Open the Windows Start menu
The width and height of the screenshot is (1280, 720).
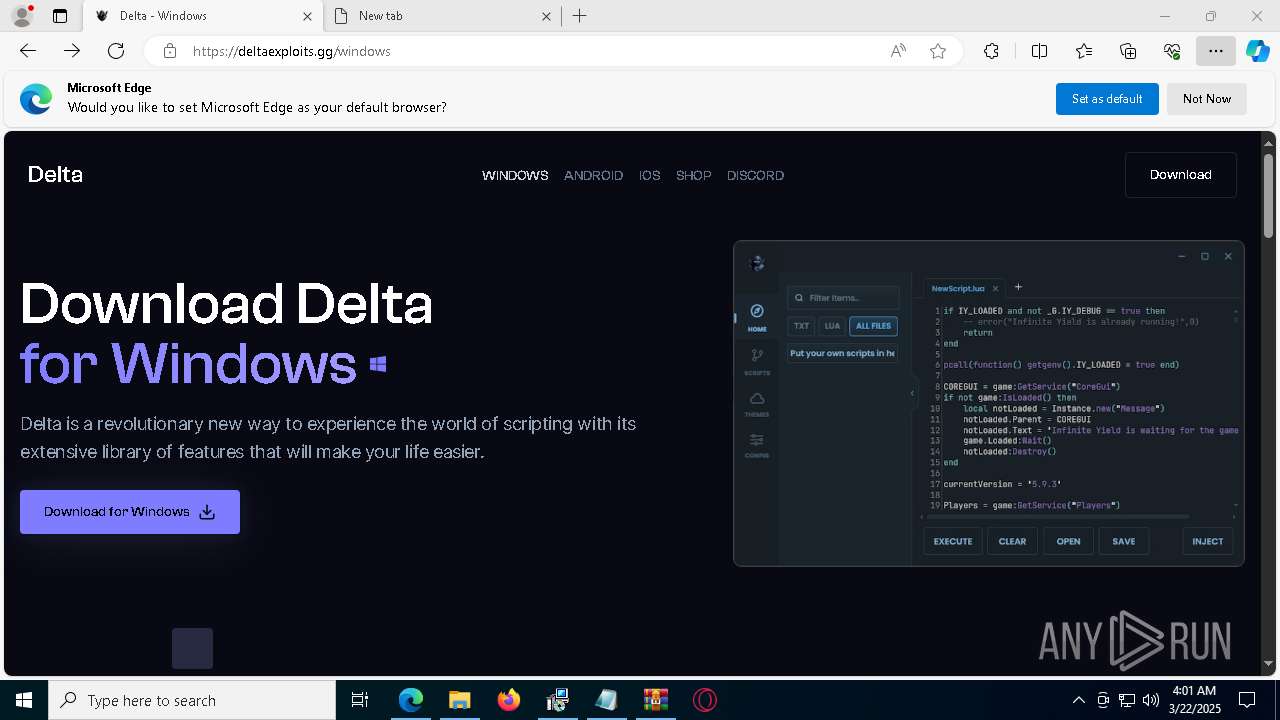tap(24, 700)
